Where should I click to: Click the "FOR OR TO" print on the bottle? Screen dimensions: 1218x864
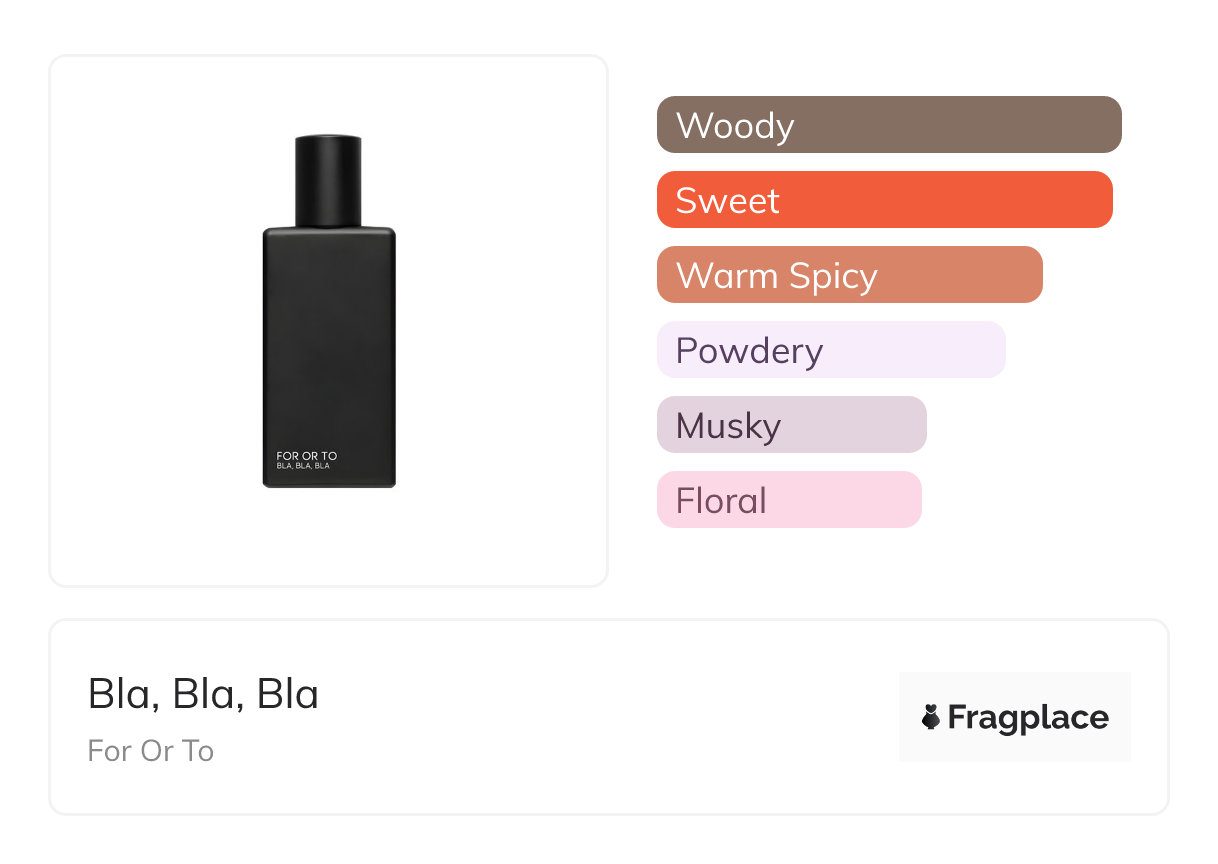point(307,456)
